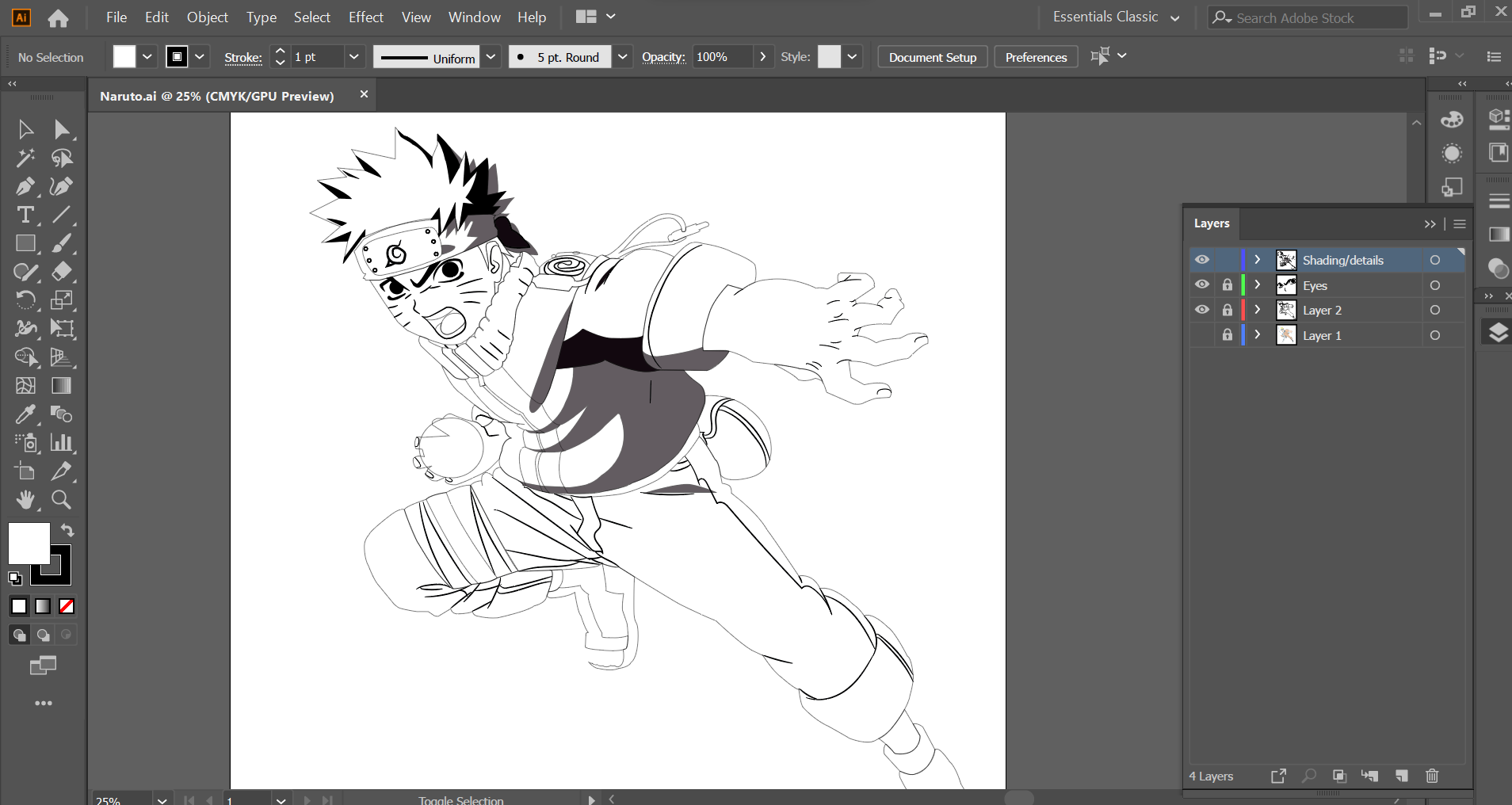Image resolution: width=1512 pixels, height=805 pixels.
Task: Select the Eraser tool
Action: point(62,272)
